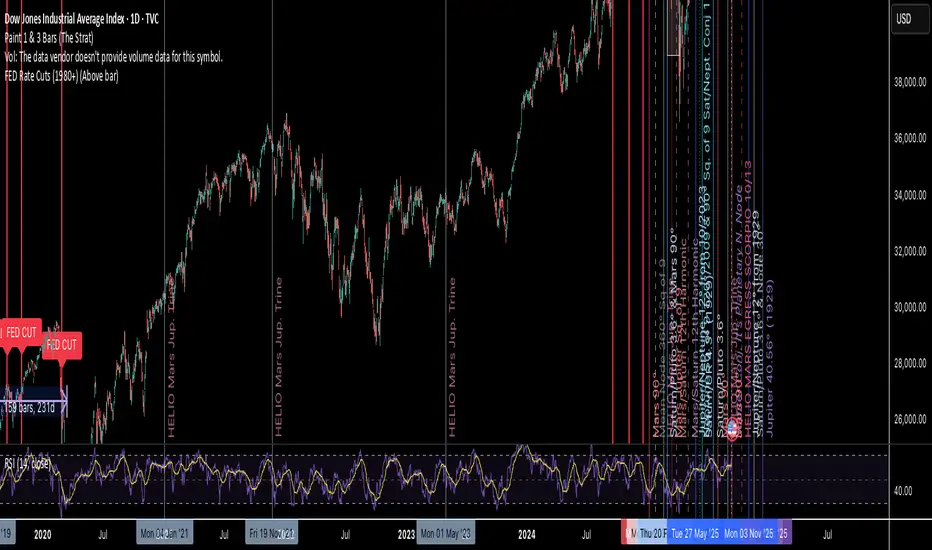This screenshot has width=932, height=550.
Task: Click HELIO Mars Jup. Trine label above May '23
Action: tap(452, 357)
